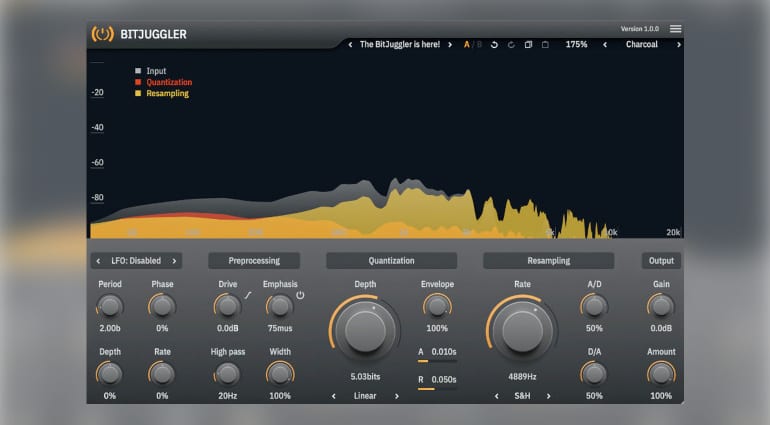Click the paste state clipboard icon

click(x=545, y=45)
